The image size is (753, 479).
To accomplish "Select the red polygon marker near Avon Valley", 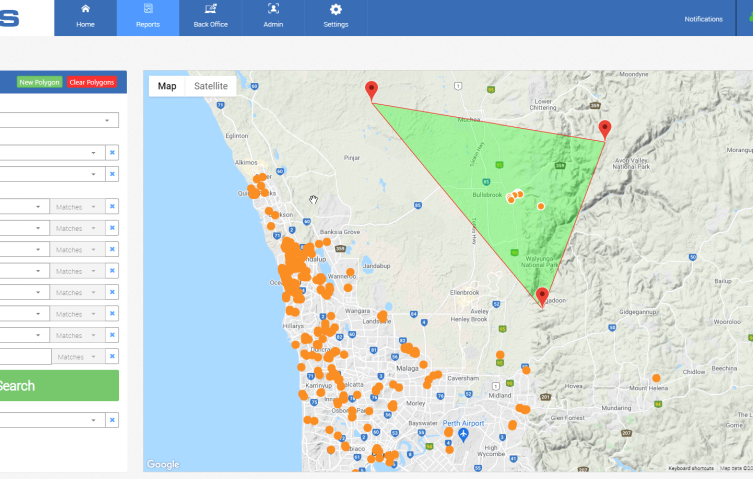I will 605,129.
